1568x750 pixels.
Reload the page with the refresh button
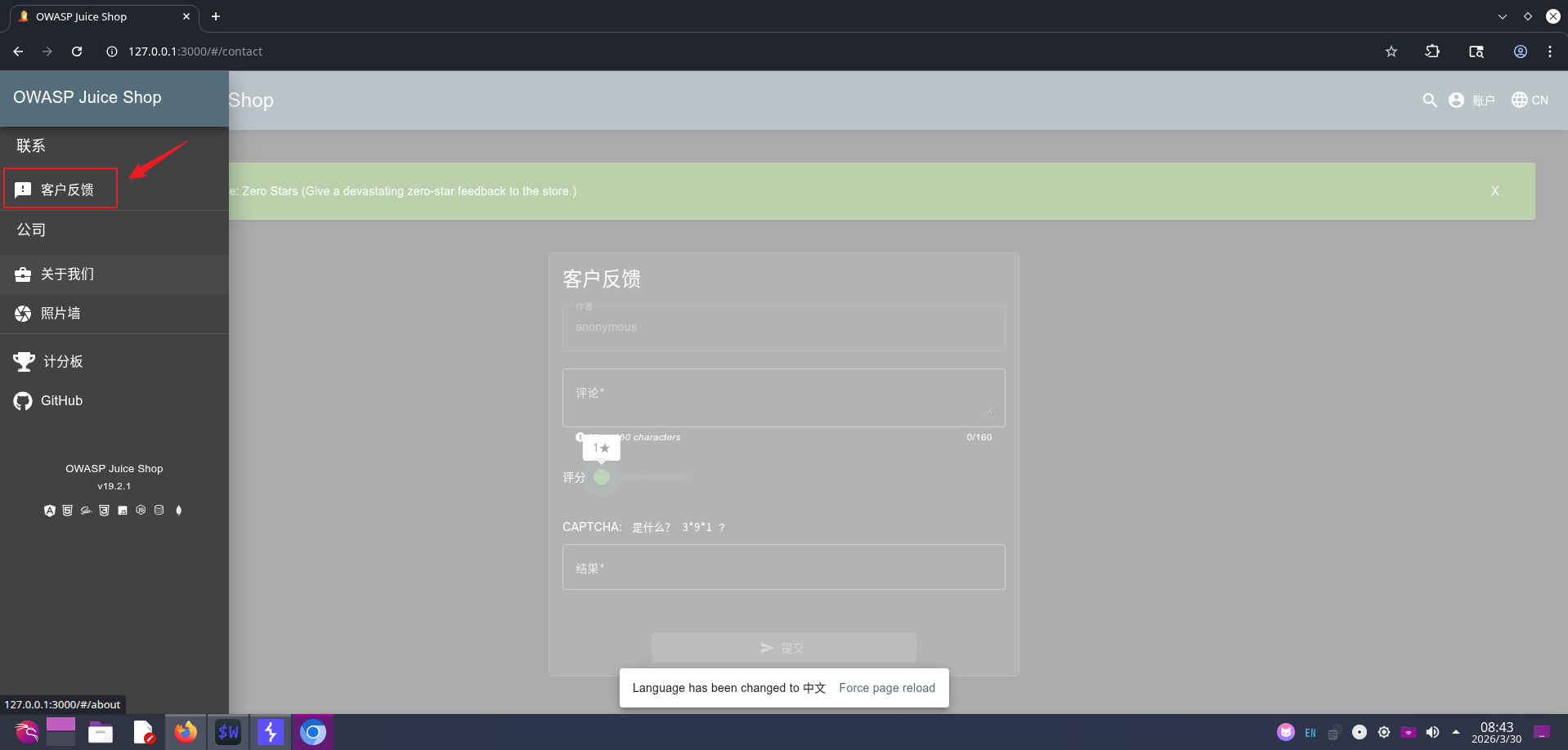point(77,51)
